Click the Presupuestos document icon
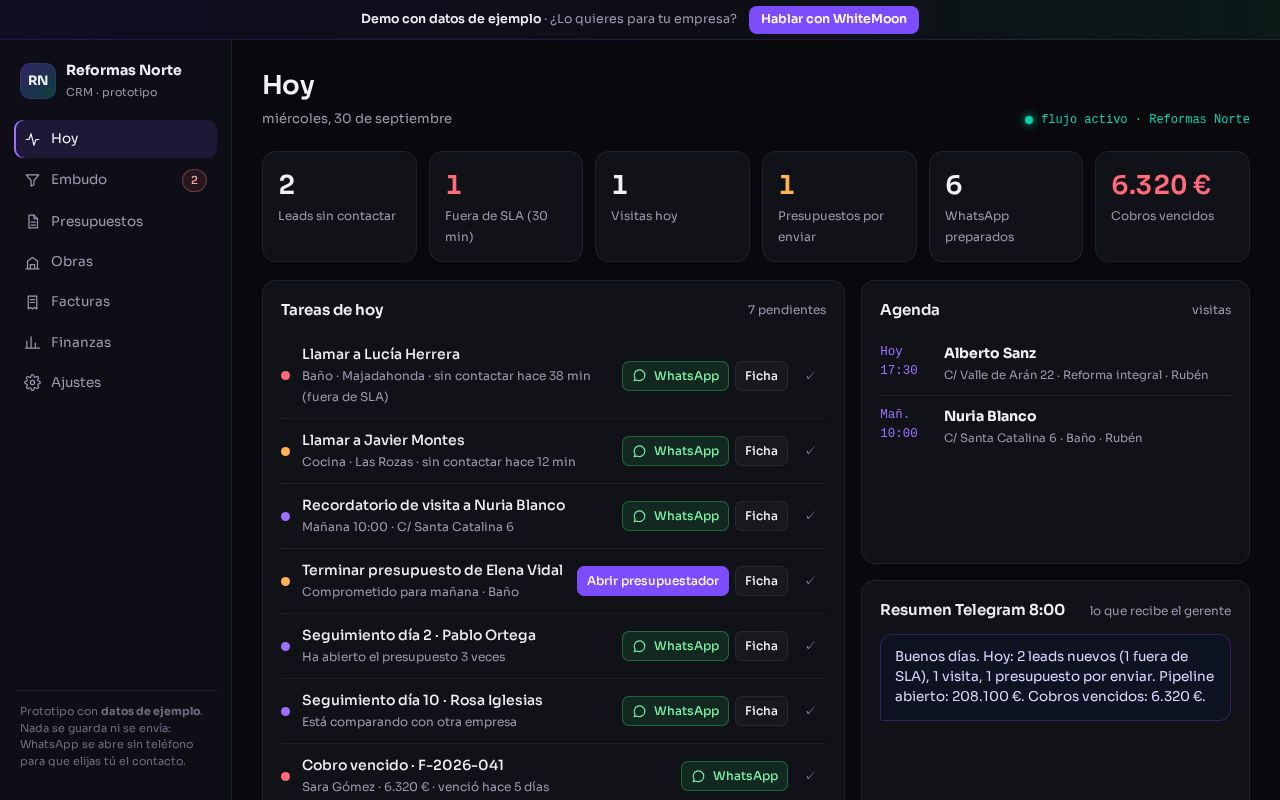Viewport: 1280px width, 800px height. [33, 222]
